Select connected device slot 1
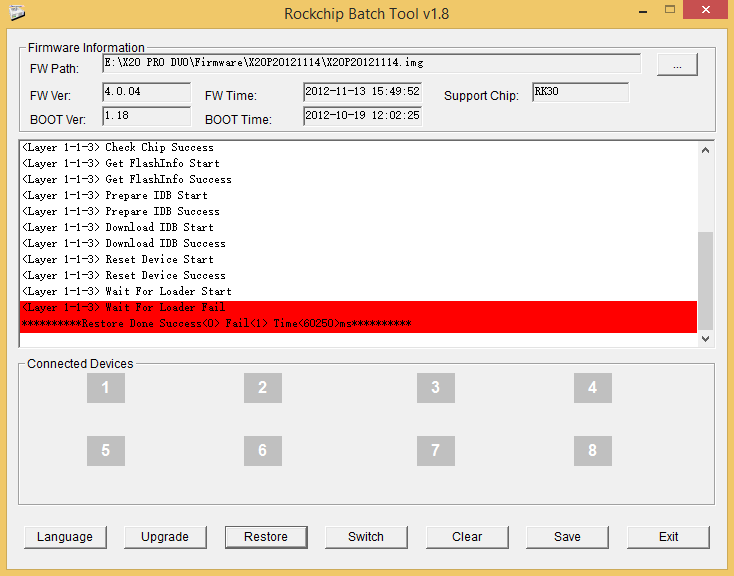The width and height of the screenshot is (734, 576). coord(106,388)
